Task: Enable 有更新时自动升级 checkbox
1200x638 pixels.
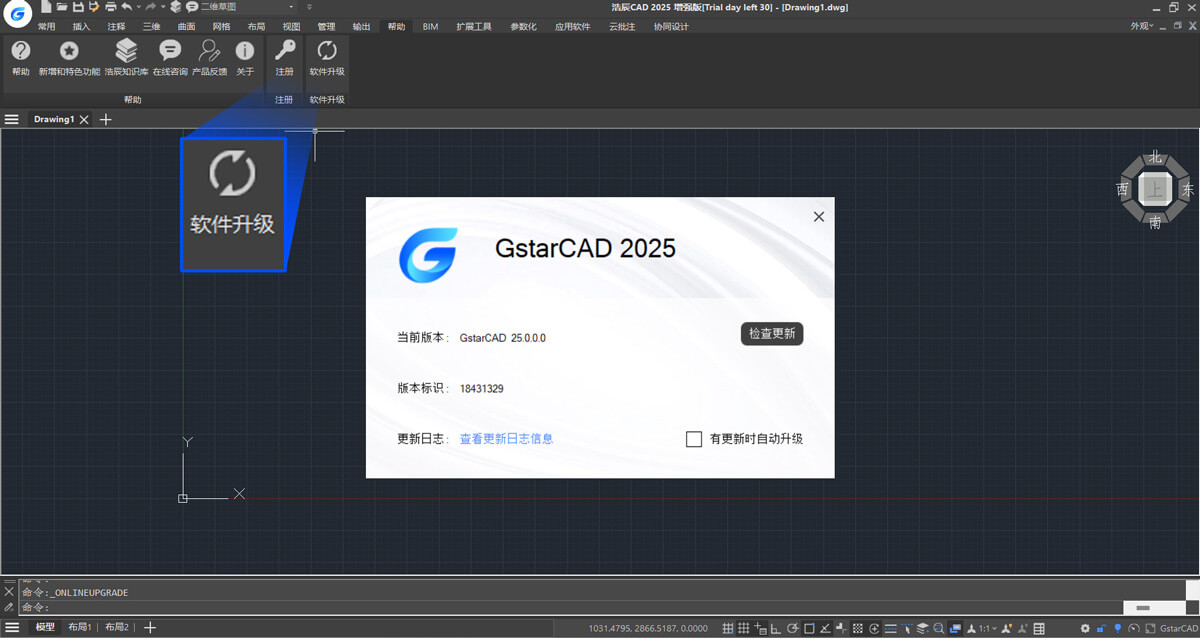Action: point(694,439)
